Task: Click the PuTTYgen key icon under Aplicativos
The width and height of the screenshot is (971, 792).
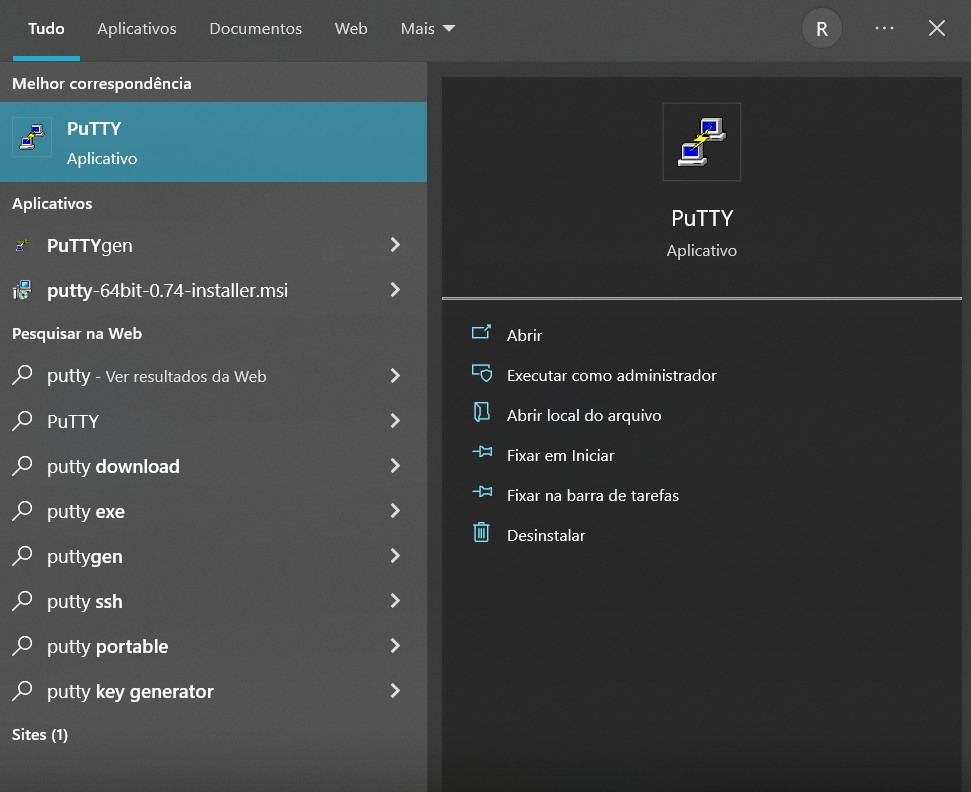Action: coord(23,244)
